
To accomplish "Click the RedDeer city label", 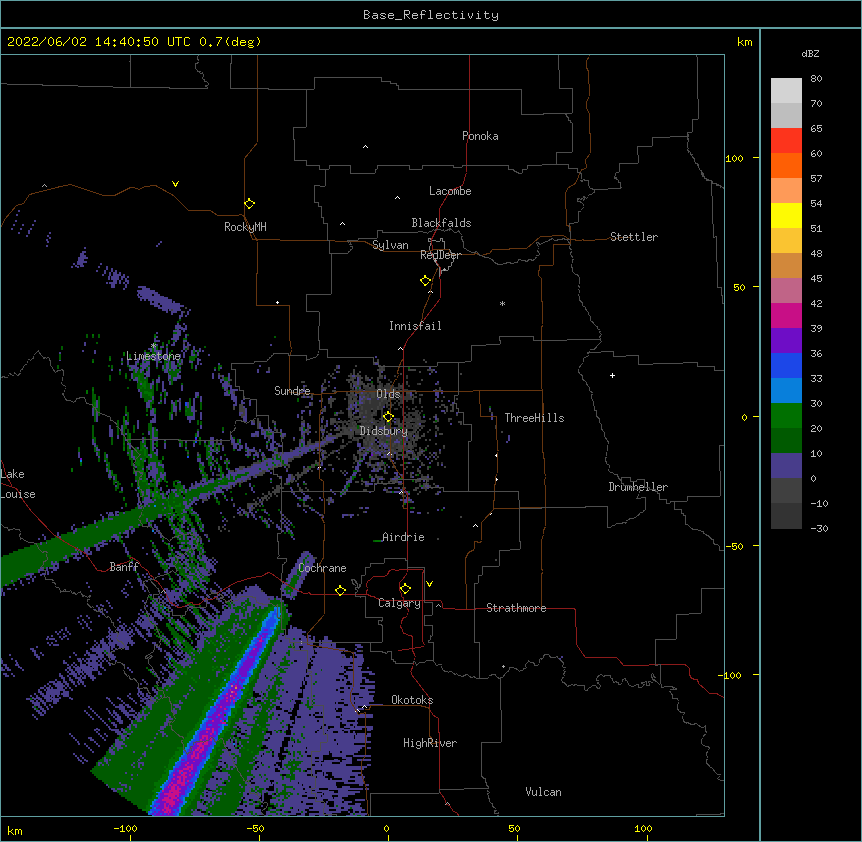I will tap(440, 255).
